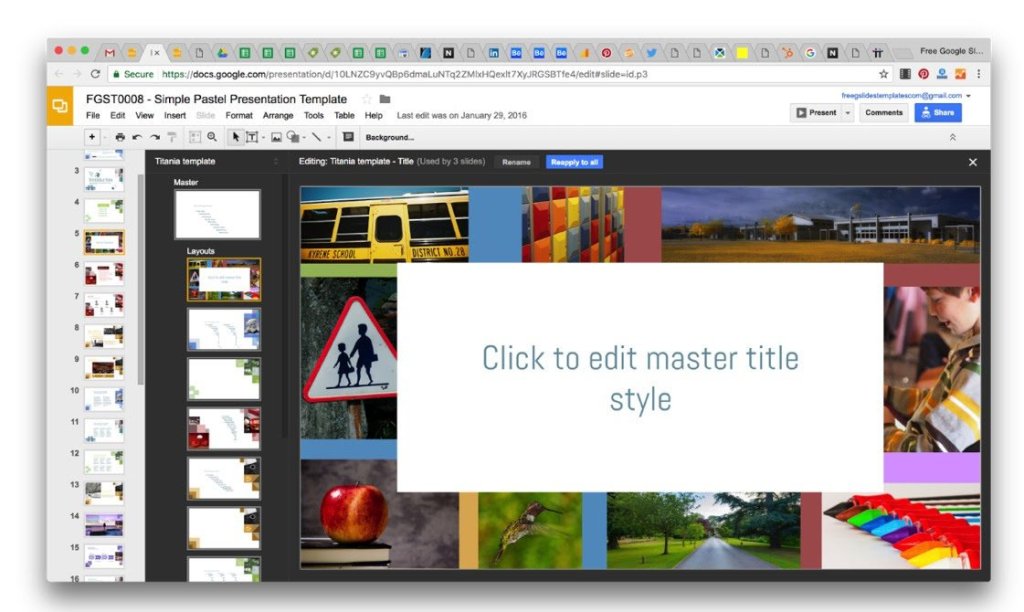Viewport: 1024px width, 612px height.
Task: Click the insert comment icon in toolbar
Action: [x=348, y=137]
